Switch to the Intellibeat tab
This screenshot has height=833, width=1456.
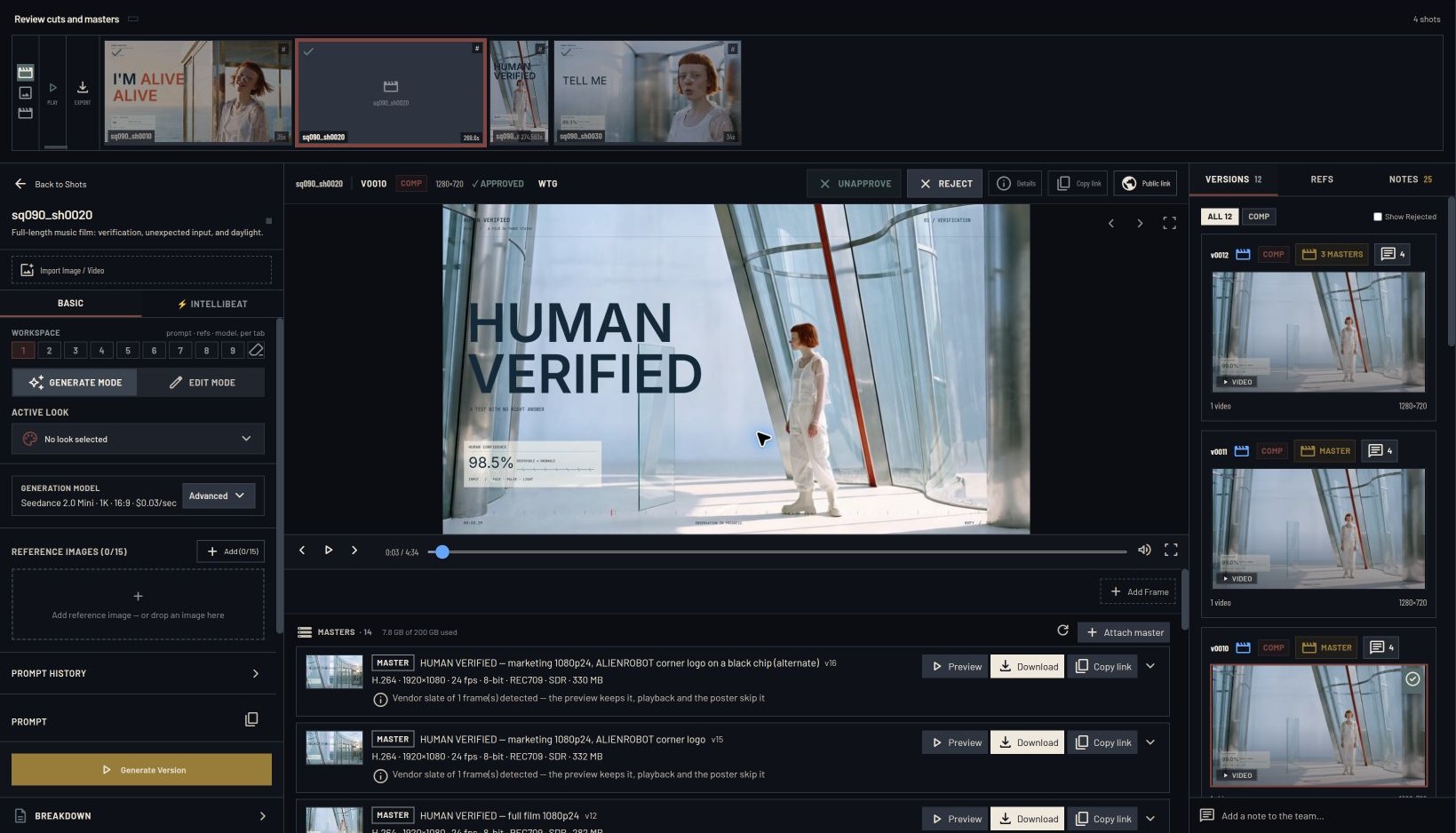point(212,304)
